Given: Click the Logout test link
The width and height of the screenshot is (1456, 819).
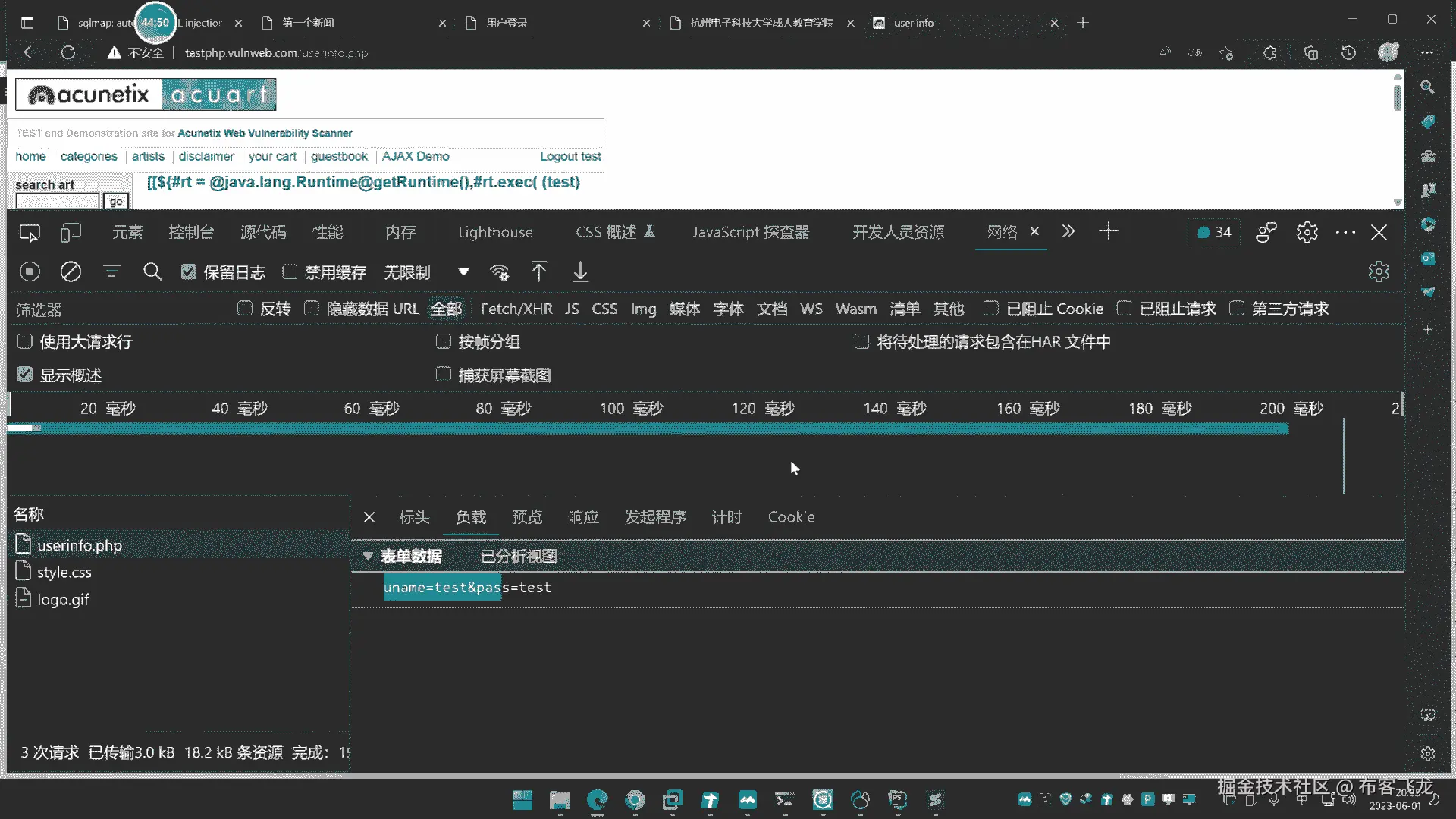Looking at the screenshot, I should click(x=570, y=156).
